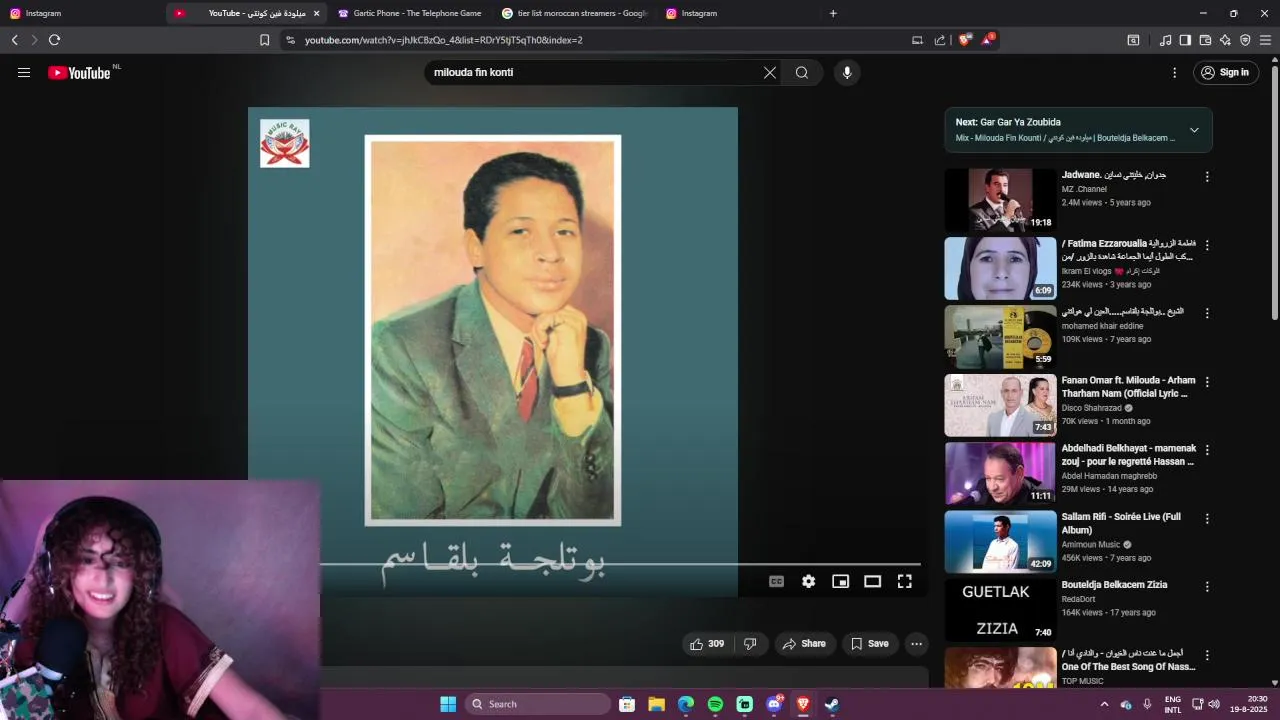Screen dimensions: 1280x720
Task: Dislike this video
Action: tap(750, 644)
